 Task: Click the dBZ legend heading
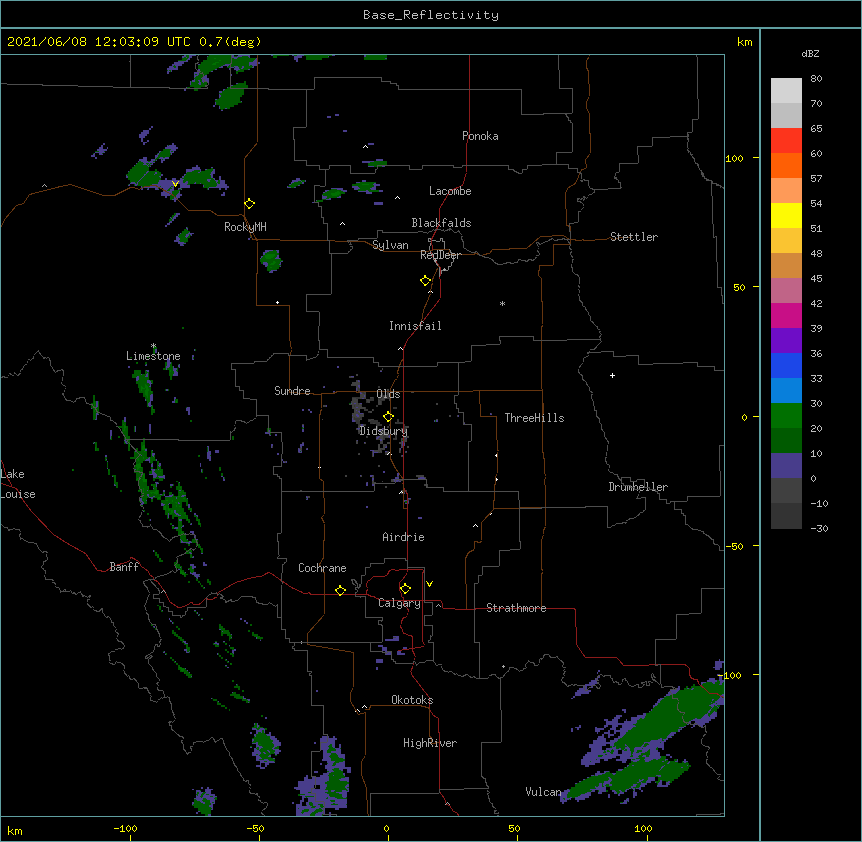pyautogui.click(x=810, y=54)
